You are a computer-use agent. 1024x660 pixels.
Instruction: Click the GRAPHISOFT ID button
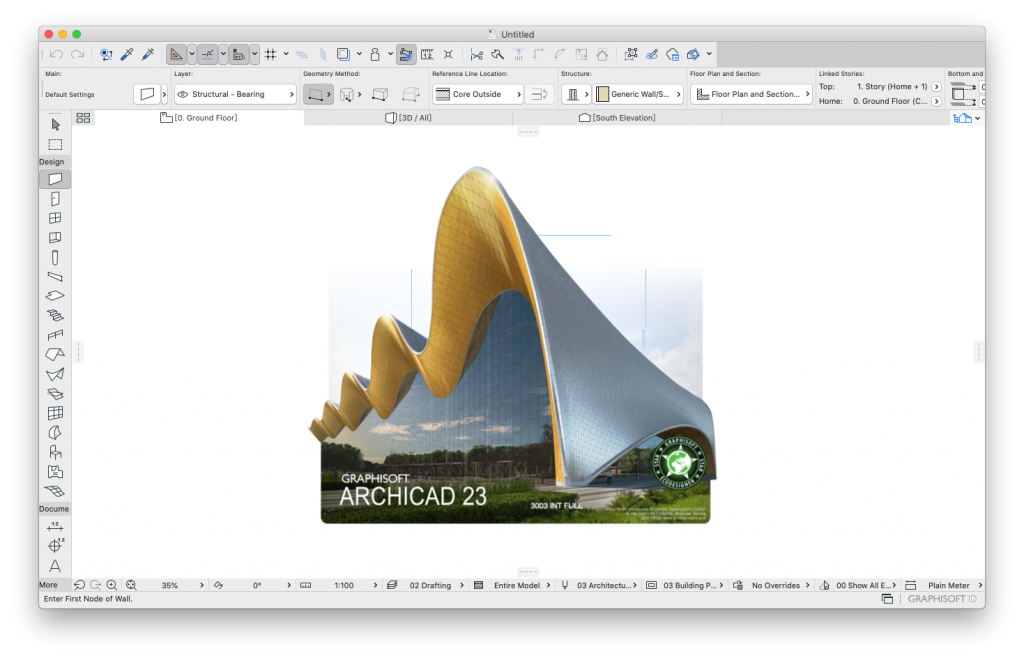click(942, 599)
